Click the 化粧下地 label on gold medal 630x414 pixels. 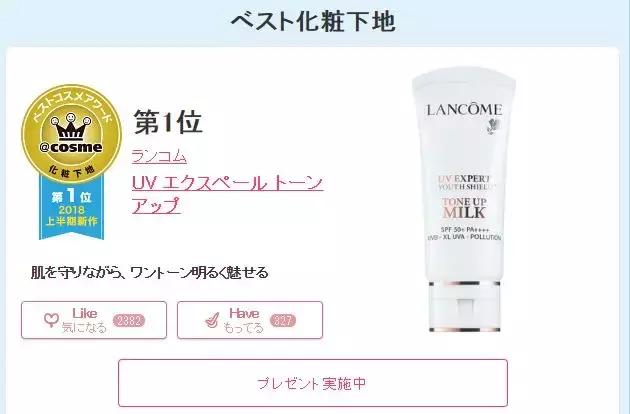click(x=72, y=171)
